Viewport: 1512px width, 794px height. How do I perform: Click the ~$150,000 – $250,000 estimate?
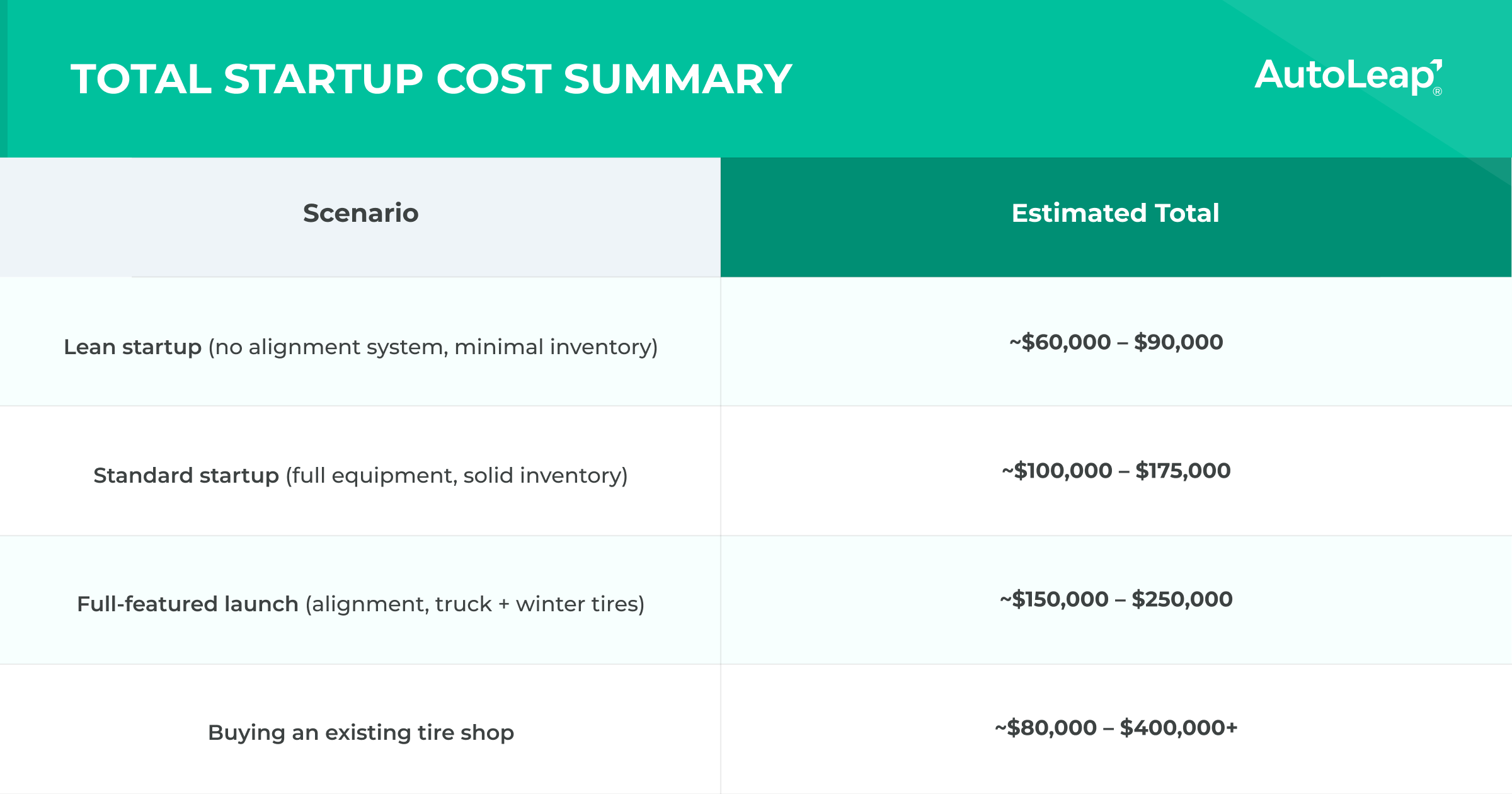[1116, 599]
